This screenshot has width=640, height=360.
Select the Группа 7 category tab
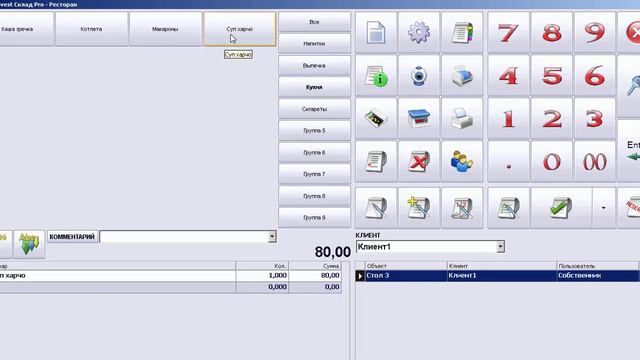[x=314, y=174]
